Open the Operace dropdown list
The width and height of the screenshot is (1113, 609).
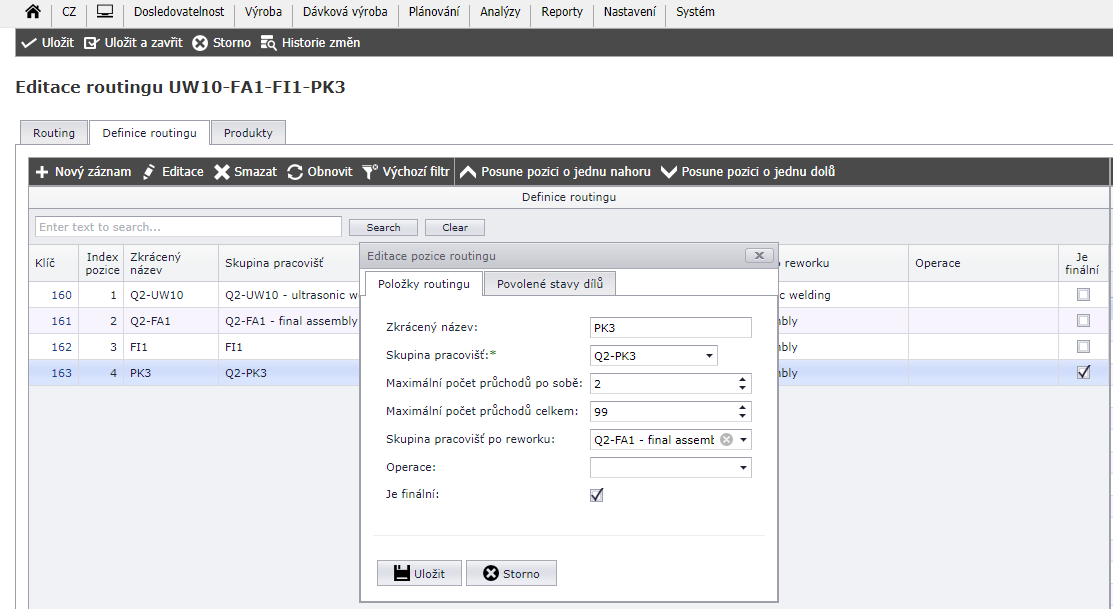coord(743,468)
